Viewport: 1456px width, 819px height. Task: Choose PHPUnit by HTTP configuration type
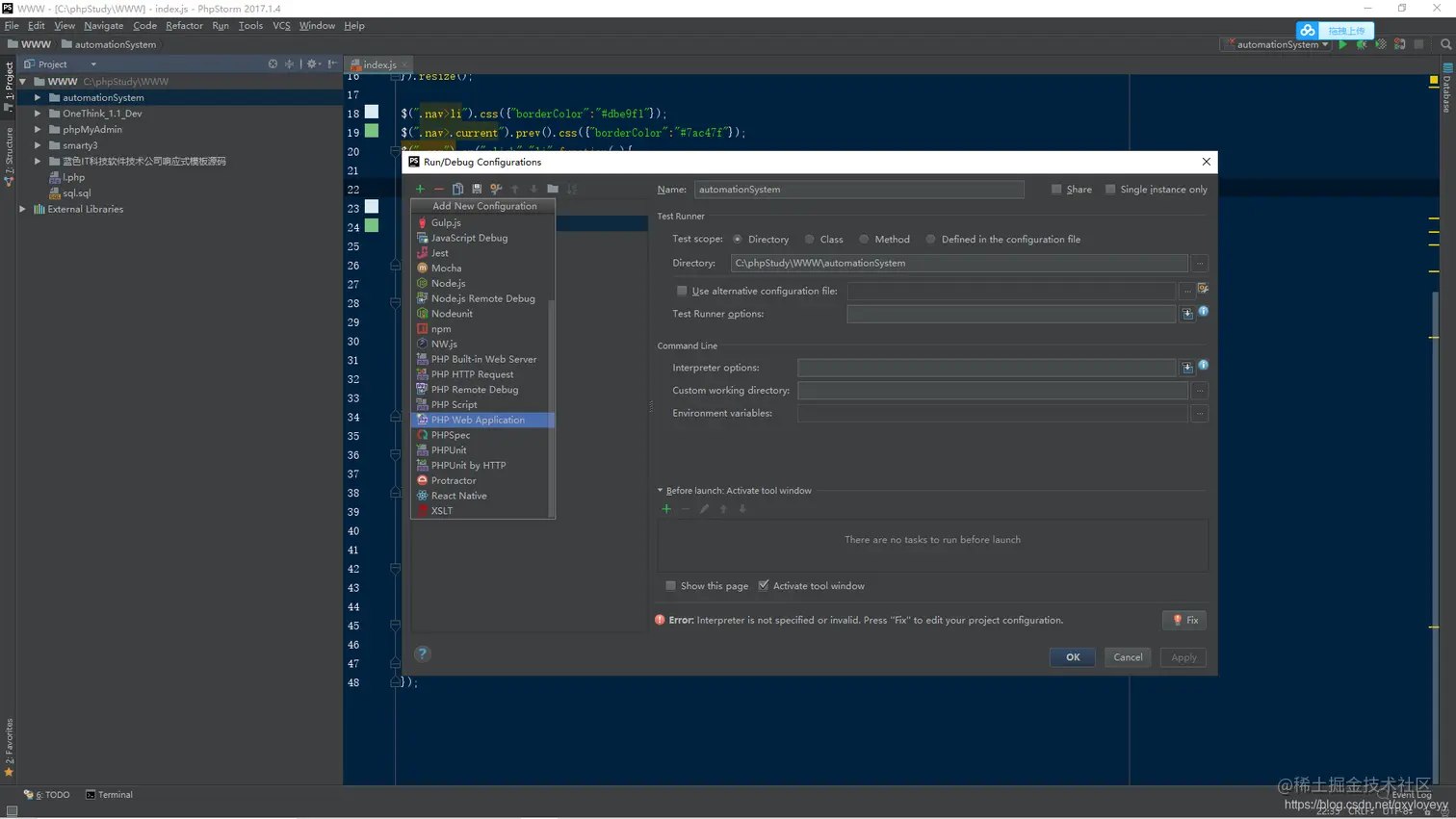click(x=481, y=465)
